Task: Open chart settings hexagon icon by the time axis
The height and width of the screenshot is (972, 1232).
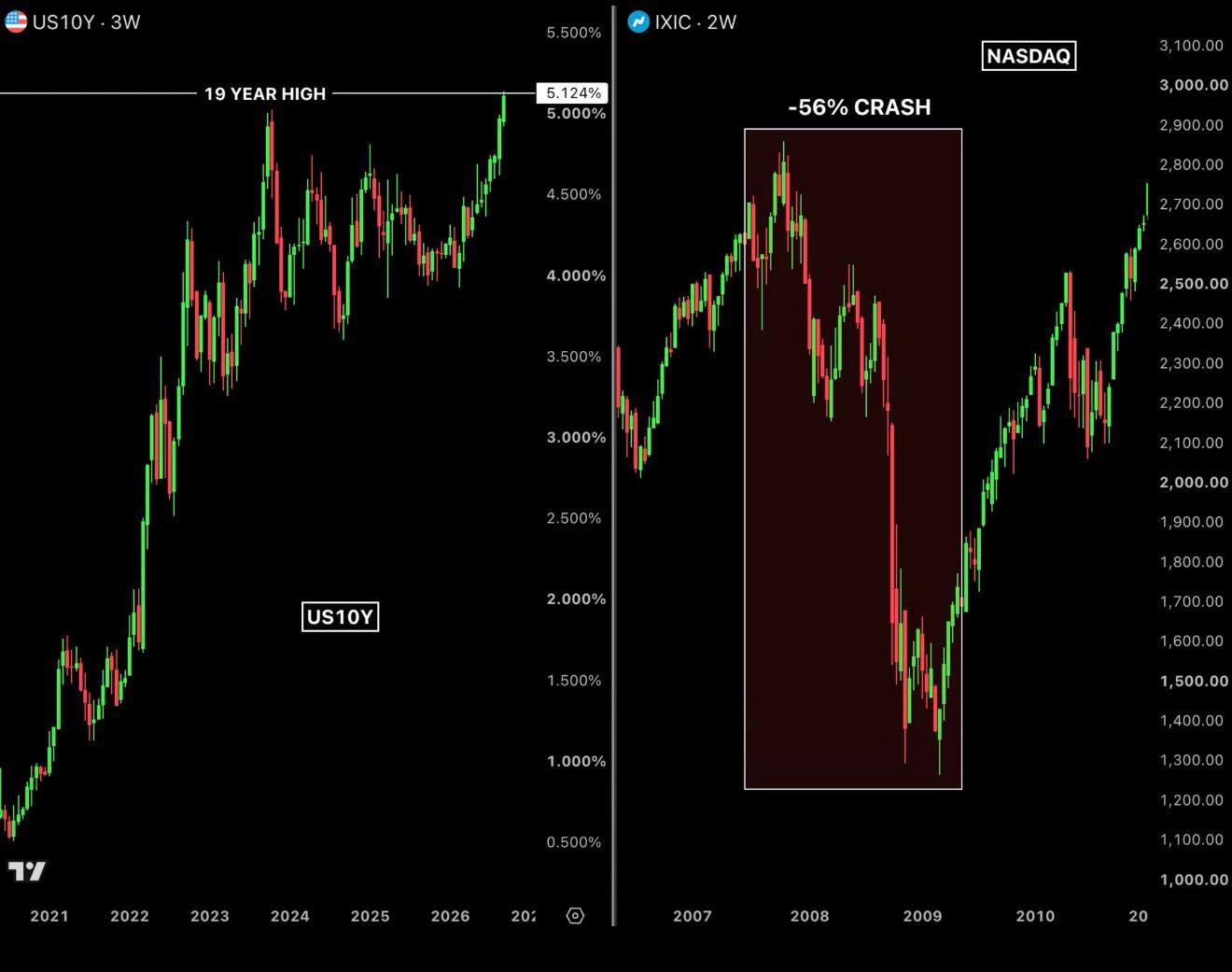Action: tap(575, 916)
